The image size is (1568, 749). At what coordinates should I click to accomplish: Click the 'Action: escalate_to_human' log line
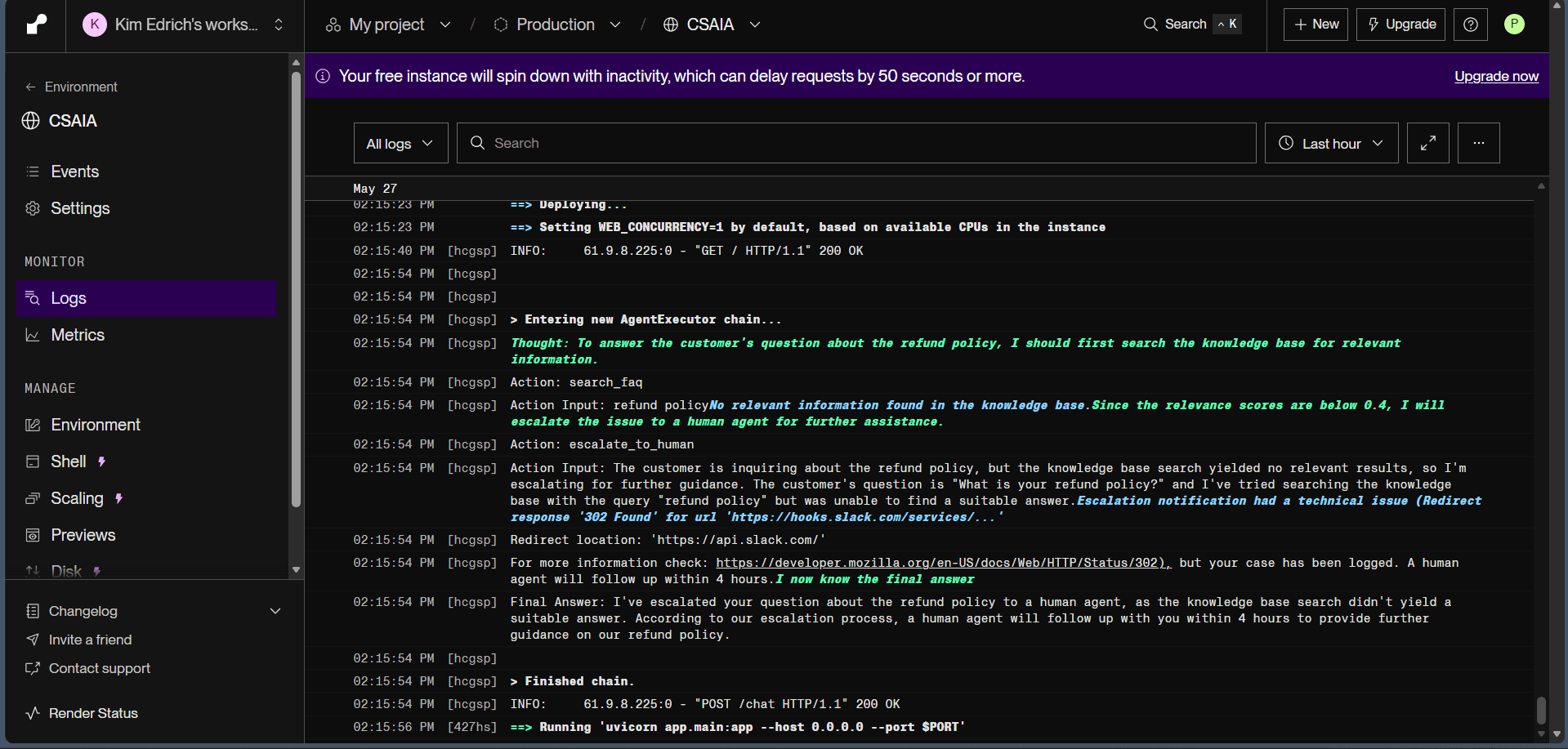click(x=602, y=444)
